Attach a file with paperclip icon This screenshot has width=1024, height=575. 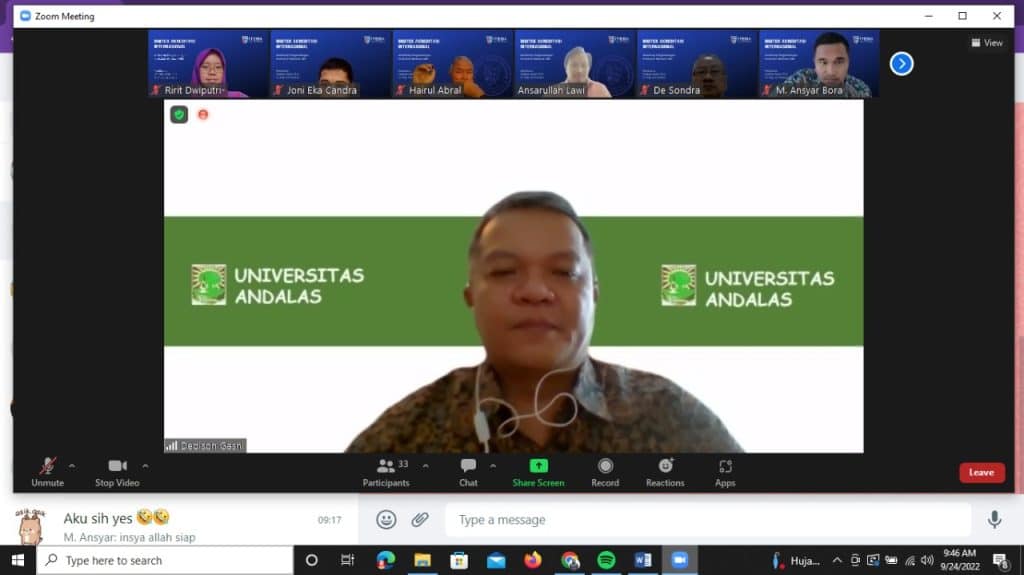coord(420,519)
